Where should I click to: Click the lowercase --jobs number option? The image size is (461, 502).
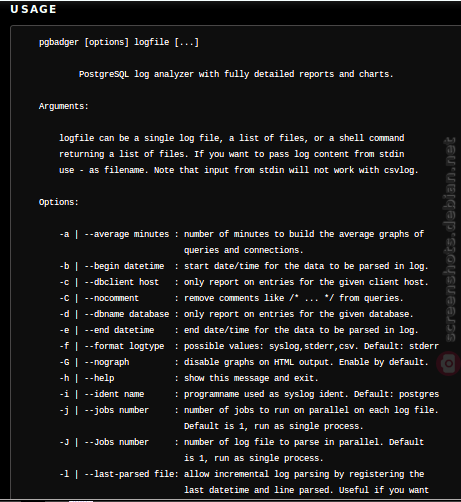117,410
